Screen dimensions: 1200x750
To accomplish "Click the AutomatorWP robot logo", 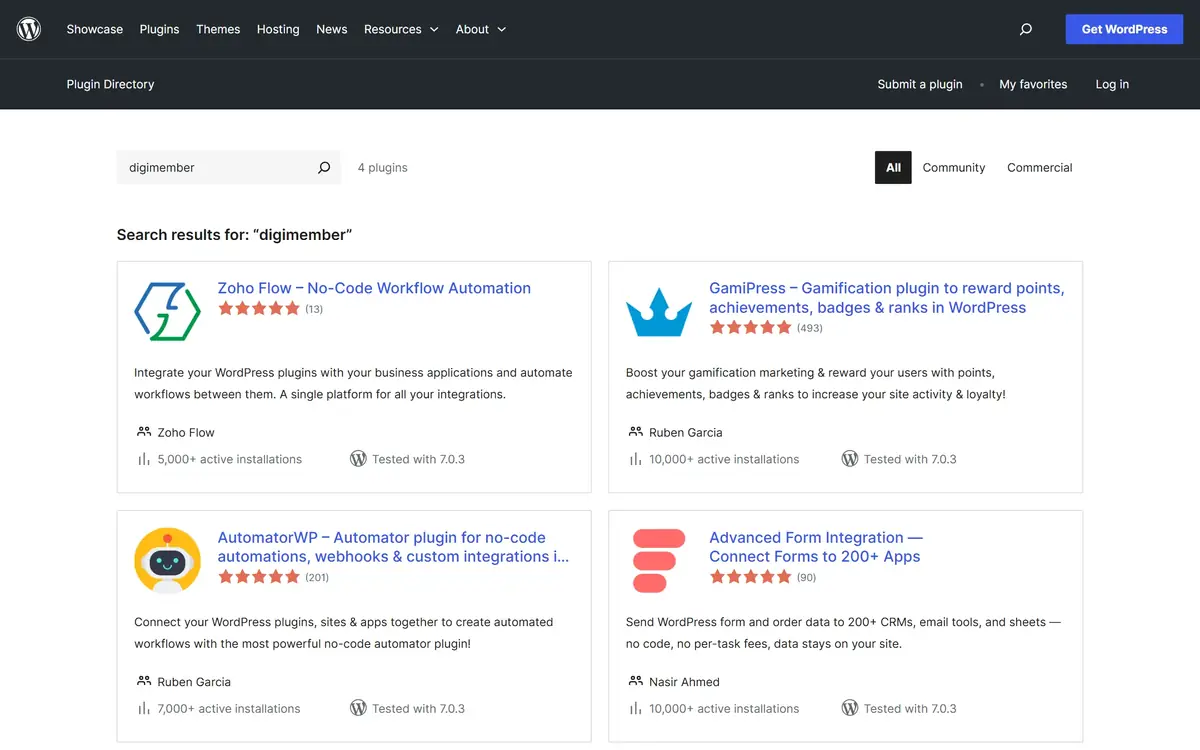I will pyautogui.click(x=168, y=561).
